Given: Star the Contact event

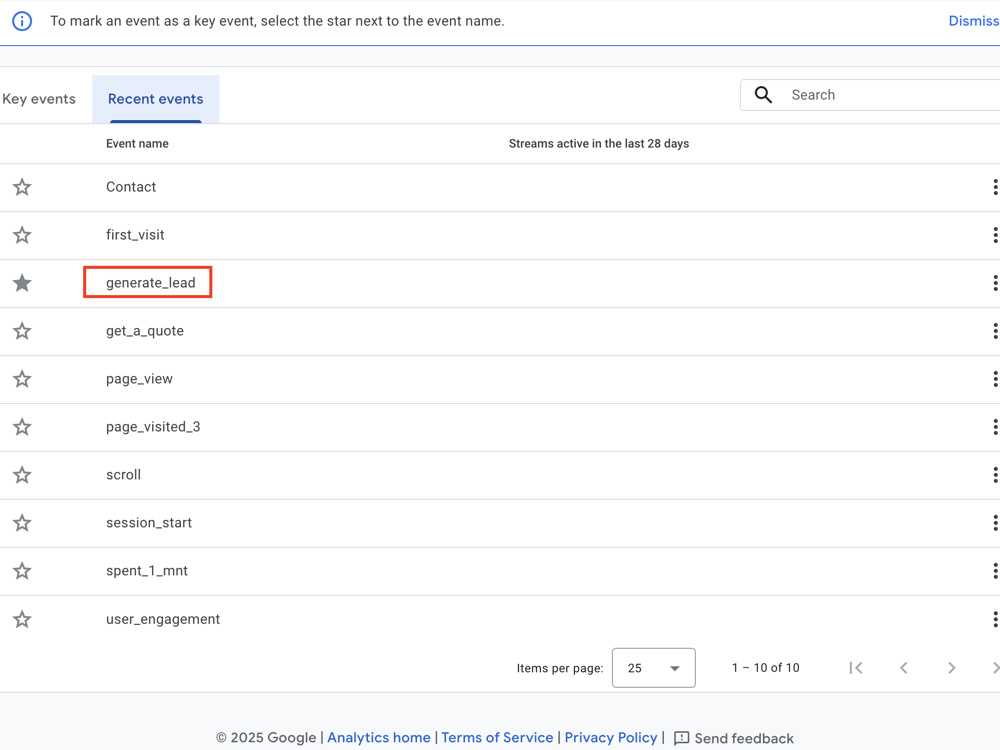Looking at the screenshot, I should 22,187.
